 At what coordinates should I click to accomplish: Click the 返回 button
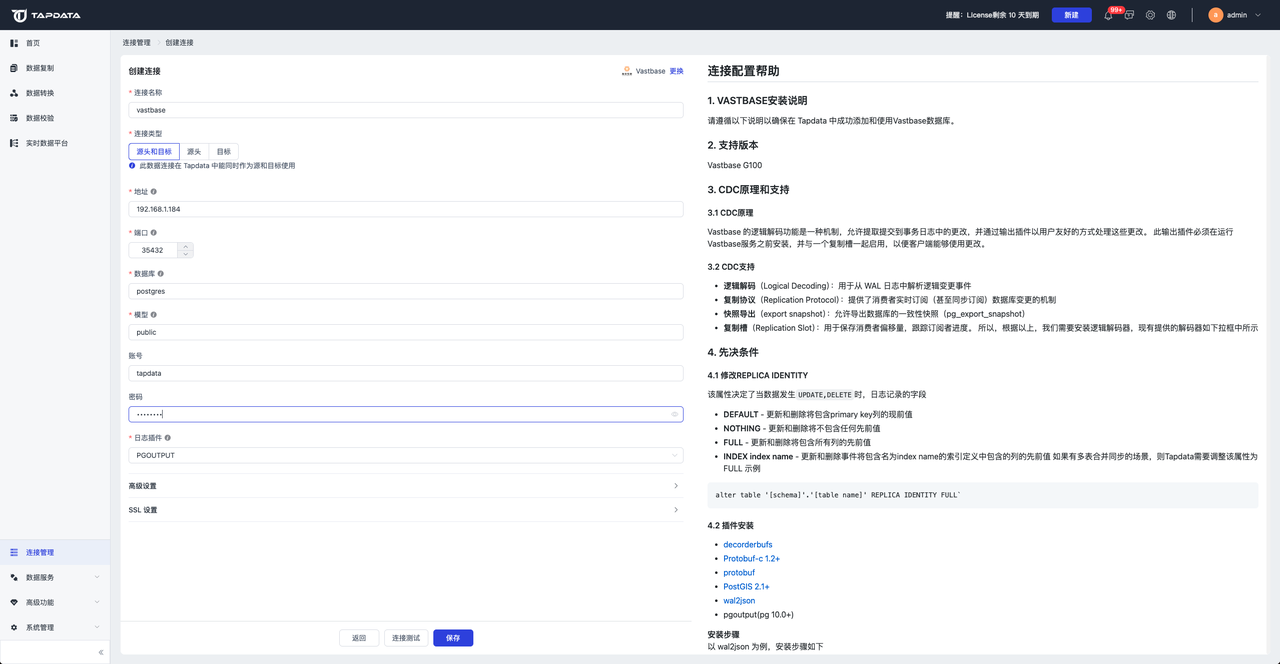click(x=359, y=638)
